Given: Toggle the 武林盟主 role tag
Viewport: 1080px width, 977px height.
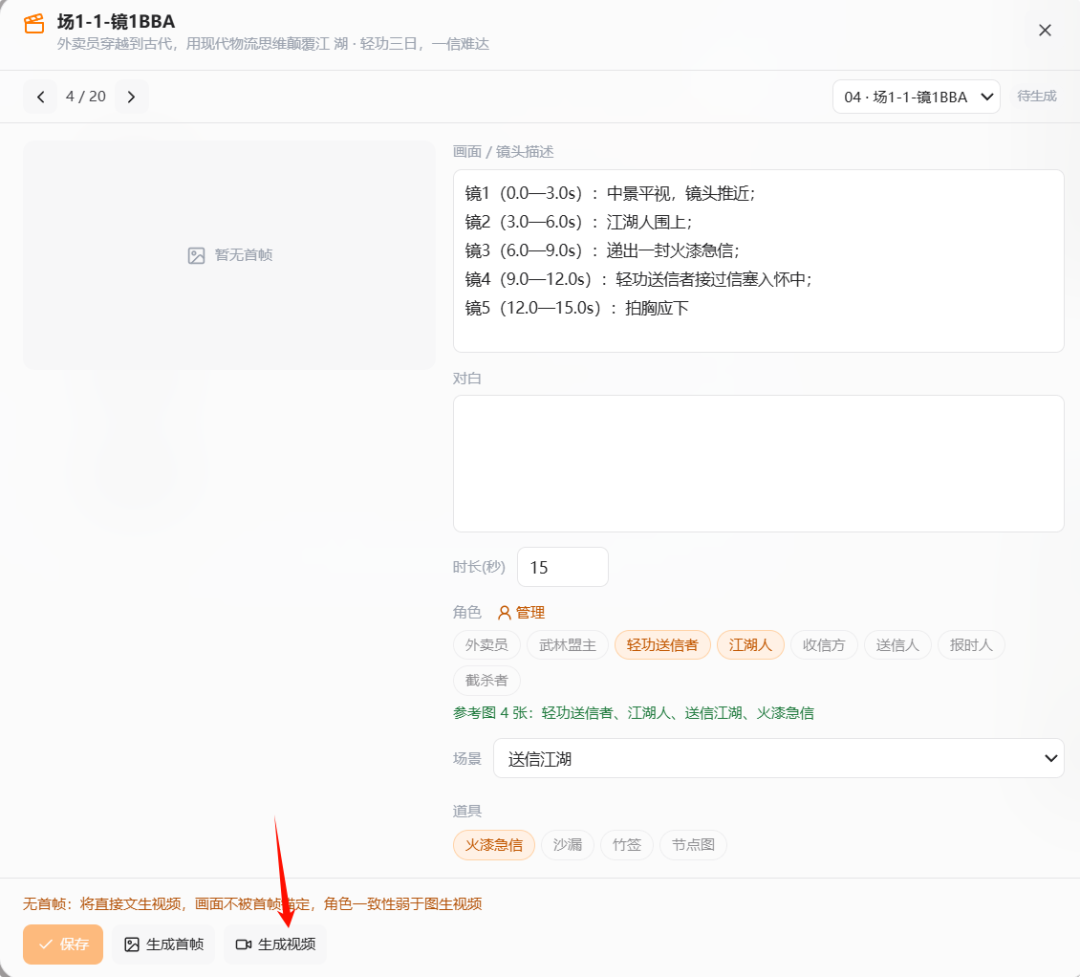Looking at the screenshot, I should [568, 646].
